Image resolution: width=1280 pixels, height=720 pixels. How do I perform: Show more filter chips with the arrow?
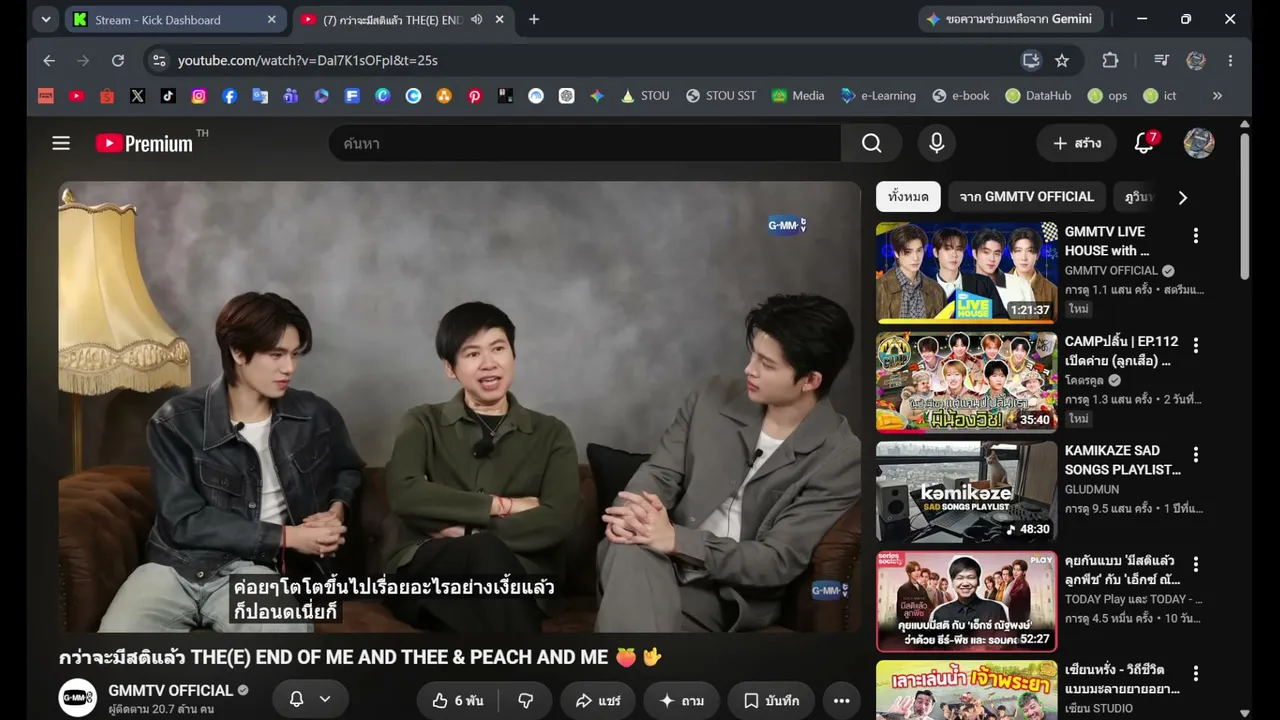click(x=1182, y=197)
